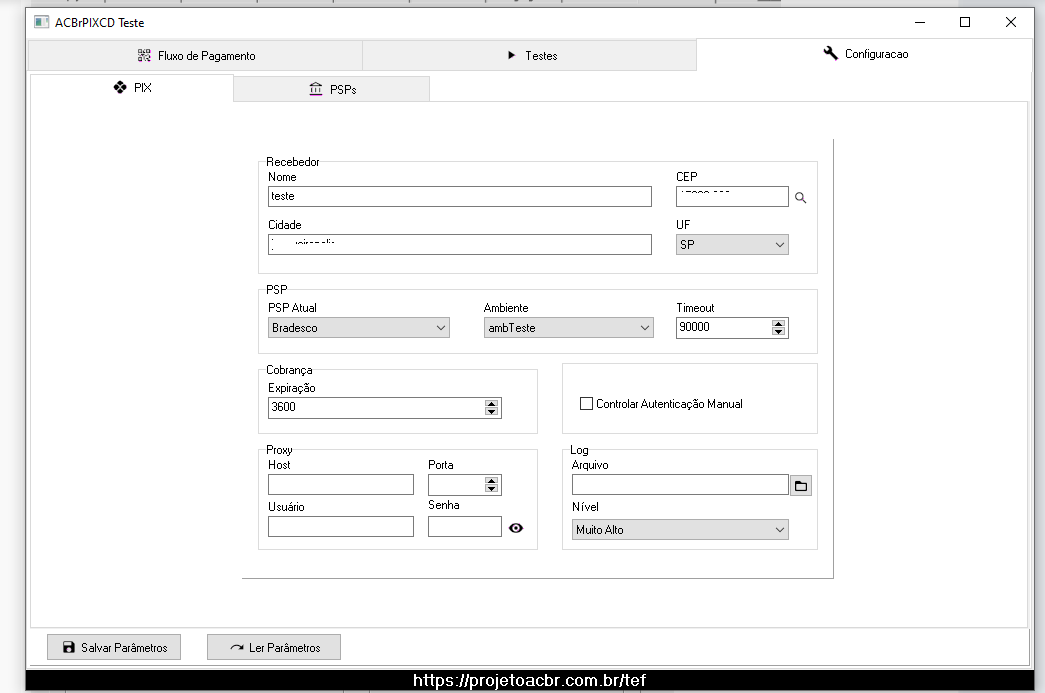Image resolution: width=1045 pixels, height=693 pixels.
Task: Open the Testes tab
Action: click(530, 56)
